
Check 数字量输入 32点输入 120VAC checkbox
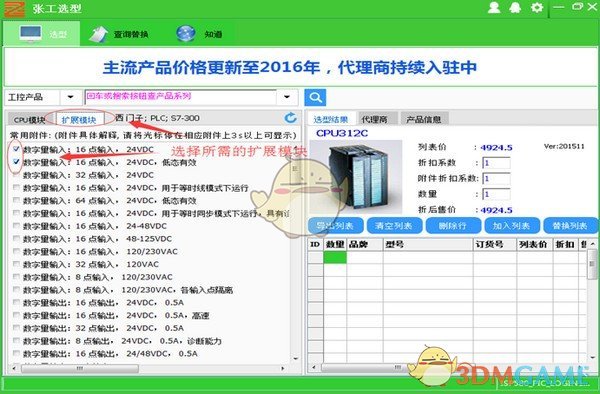tap(16, 264)
